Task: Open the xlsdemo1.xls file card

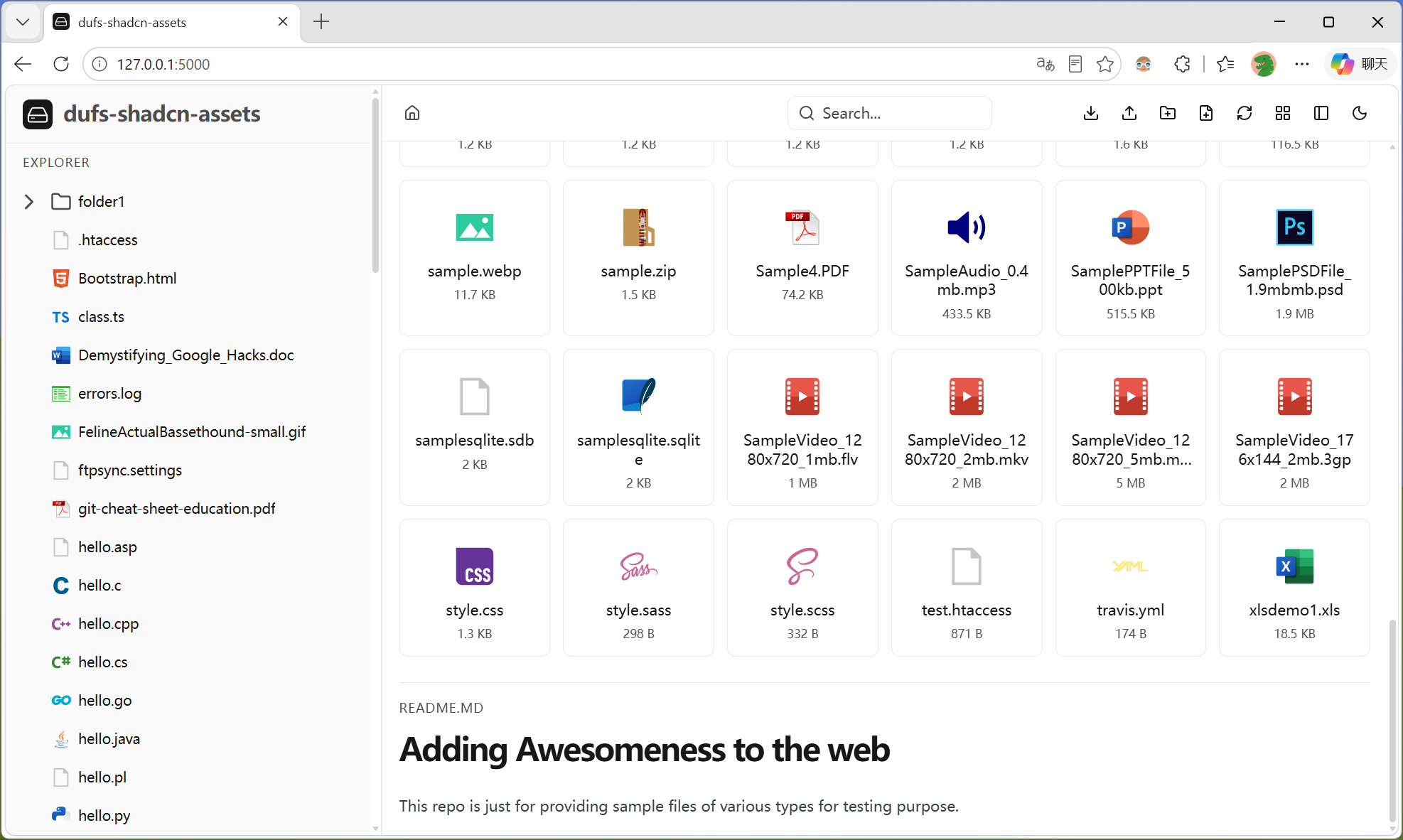Action: [1294, 588]
